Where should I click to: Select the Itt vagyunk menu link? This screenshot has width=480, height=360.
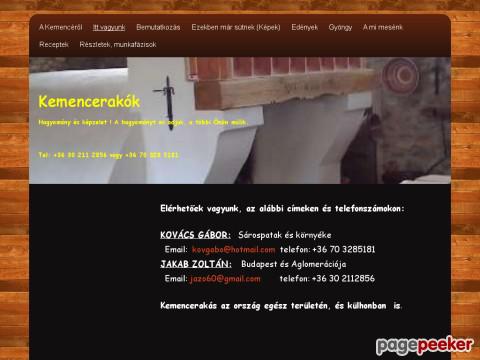[109, 27]
